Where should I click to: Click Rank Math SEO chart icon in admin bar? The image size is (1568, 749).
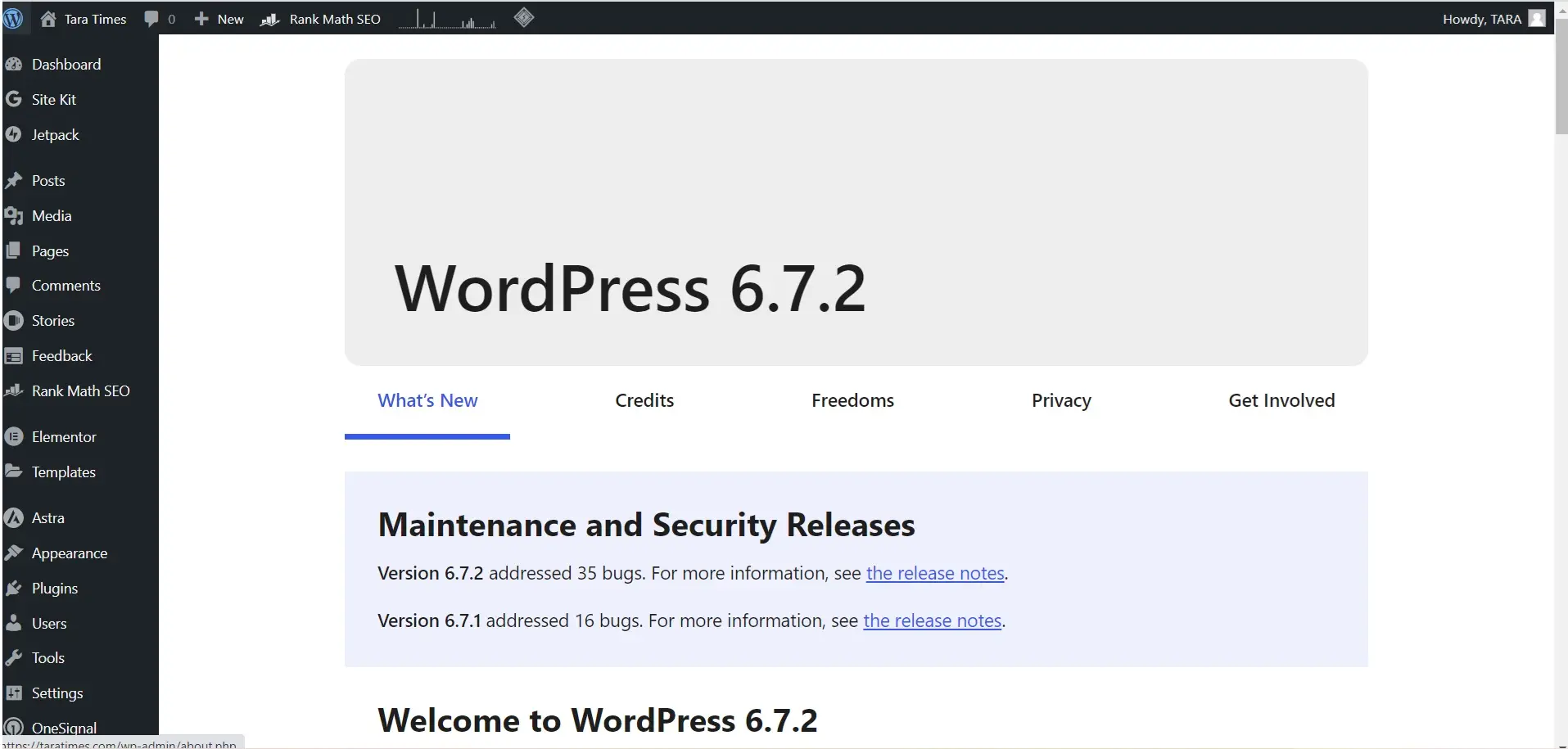[x=270, y=19]
